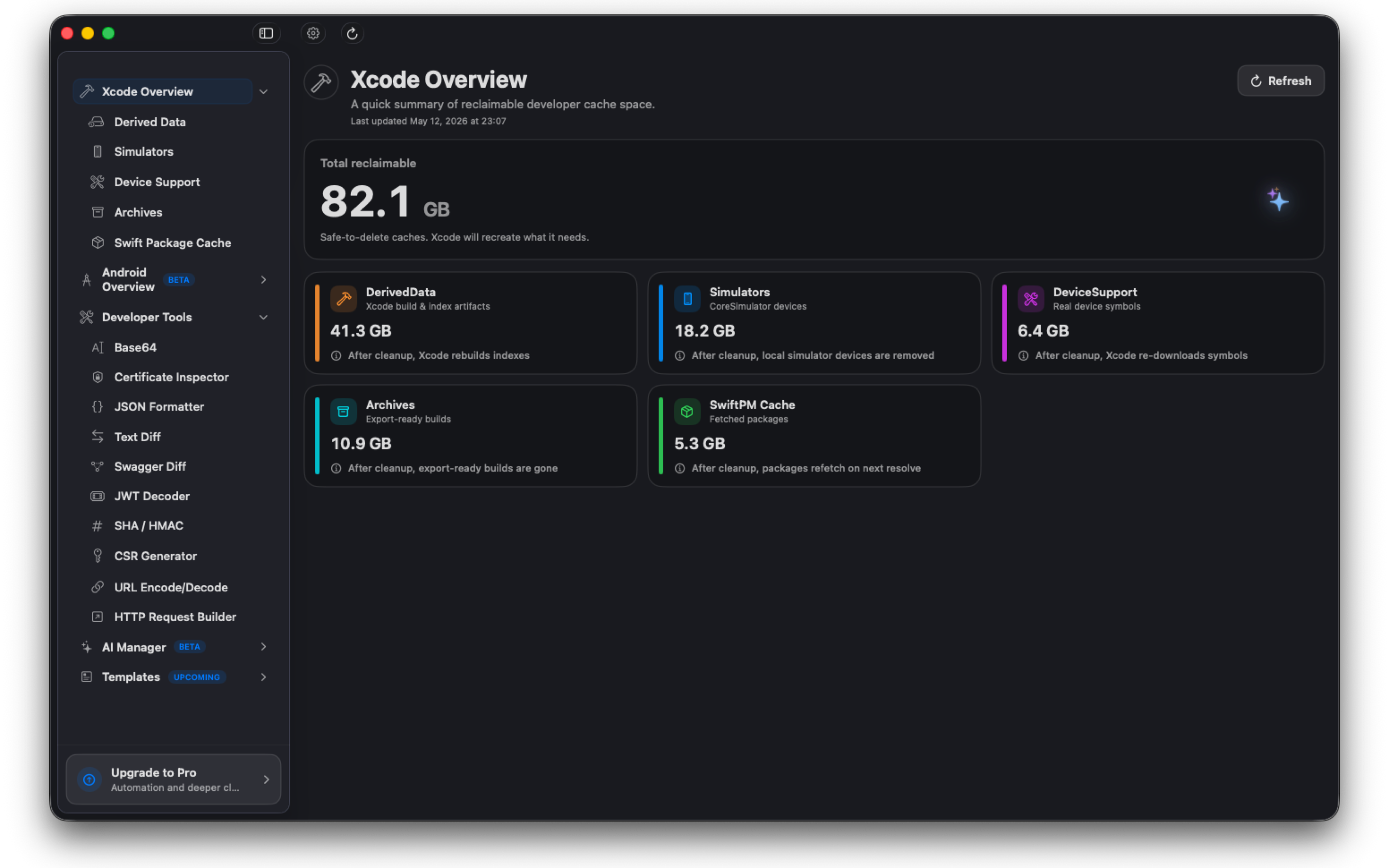Click the Text Diff arrows icon
This screenshot has width=1389, height=868.
tap(97, 437)
